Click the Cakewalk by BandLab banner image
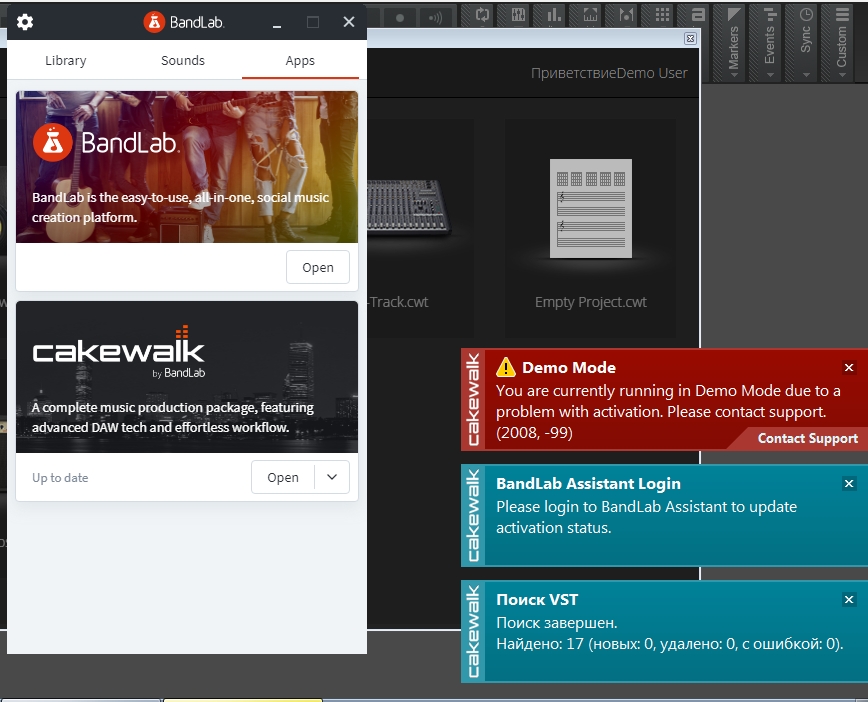Viewport: 868px width, 702px height. pos(187,377)
